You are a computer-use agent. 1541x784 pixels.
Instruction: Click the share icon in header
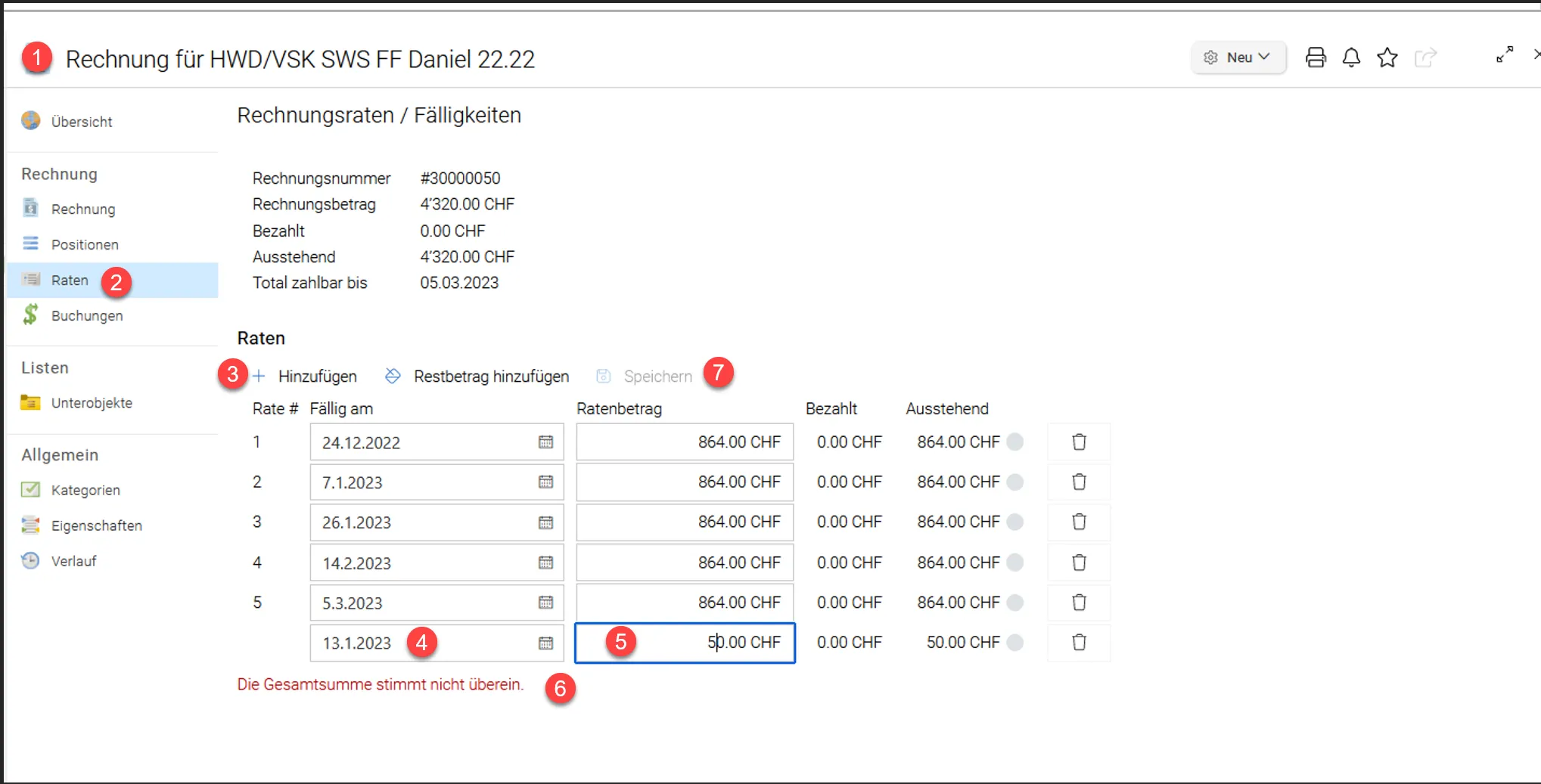pos(1425,57)
